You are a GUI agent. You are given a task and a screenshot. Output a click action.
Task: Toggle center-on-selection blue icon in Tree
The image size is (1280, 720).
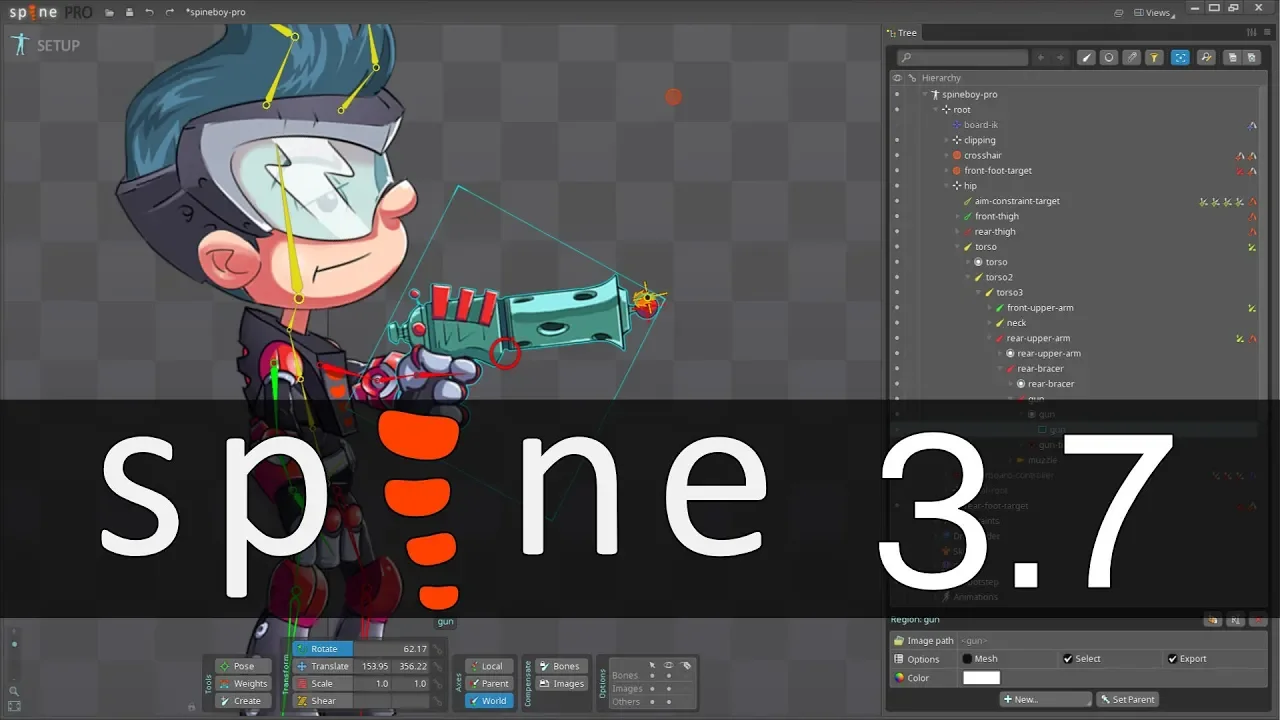pyautogui.click(x=1181, y=58)
